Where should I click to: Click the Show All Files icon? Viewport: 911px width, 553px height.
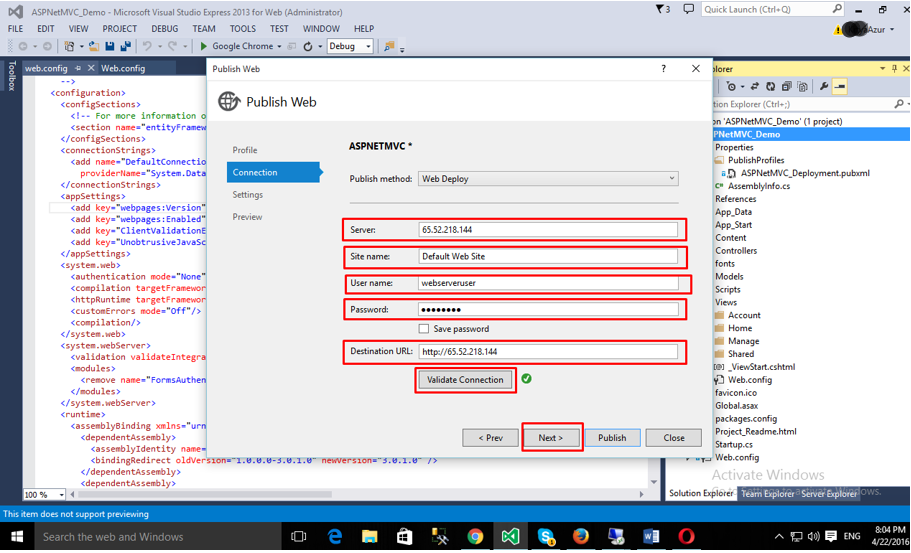click(x=802, y=87)
